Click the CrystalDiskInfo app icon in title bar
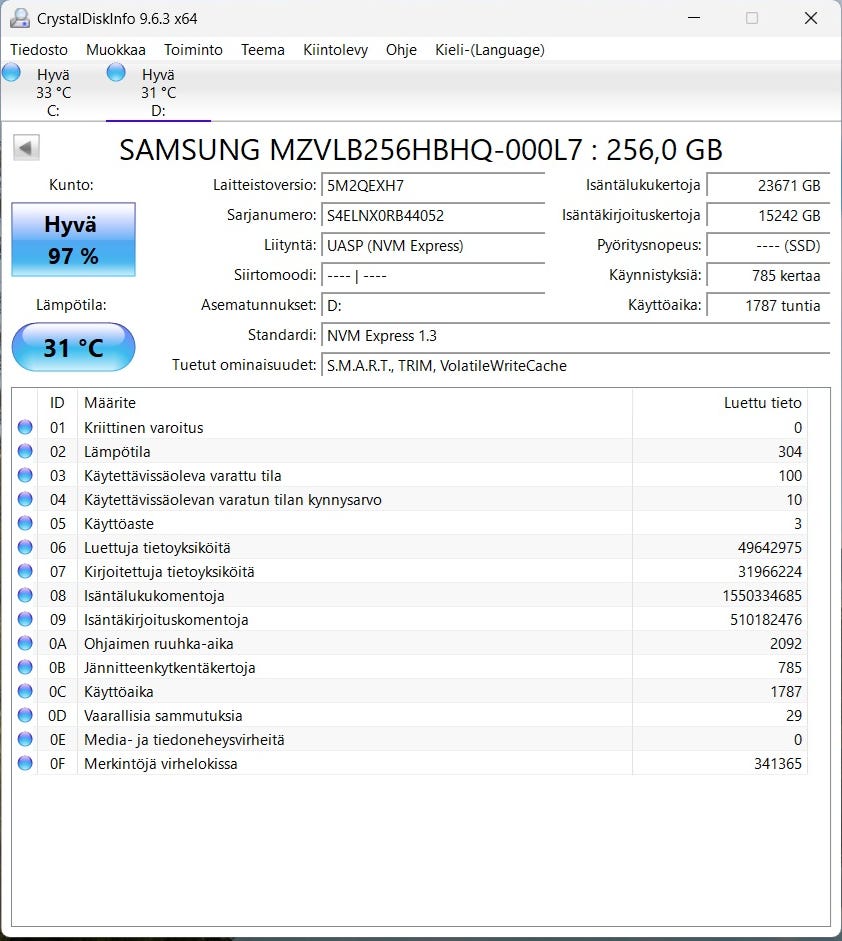The image size is (842, 941). click(20, 18)
